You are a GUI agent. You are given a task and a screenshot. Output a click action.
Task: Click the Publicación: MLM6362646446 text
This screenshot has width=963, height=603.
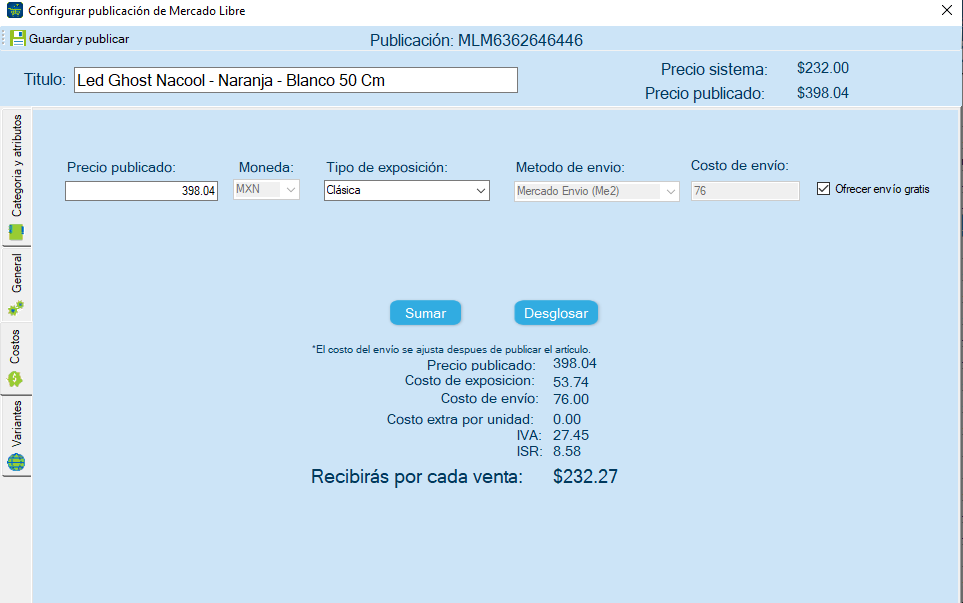point(476,41)
